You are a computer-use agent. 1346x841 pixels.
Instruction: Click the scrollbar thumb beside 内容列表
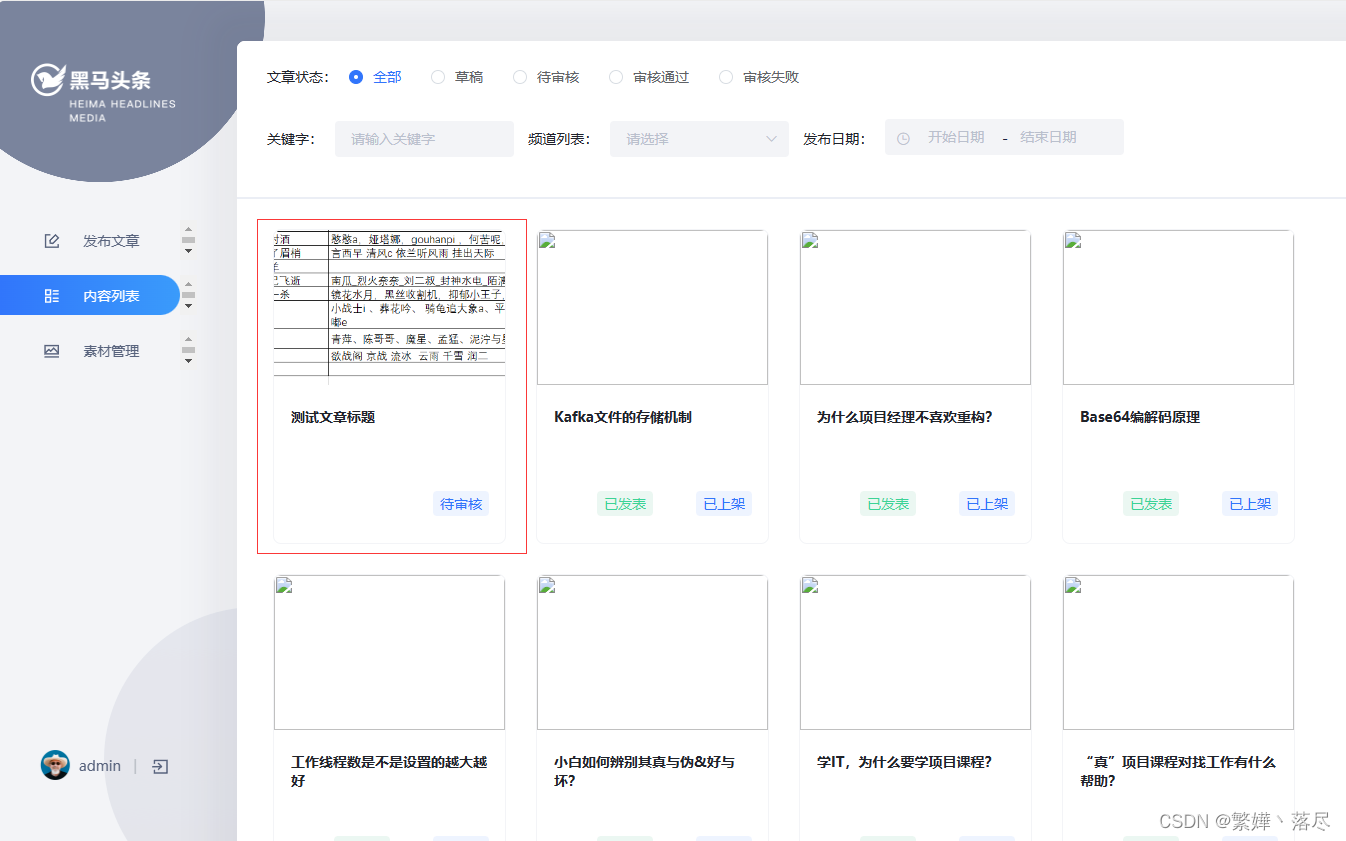(x=188, y=295)
